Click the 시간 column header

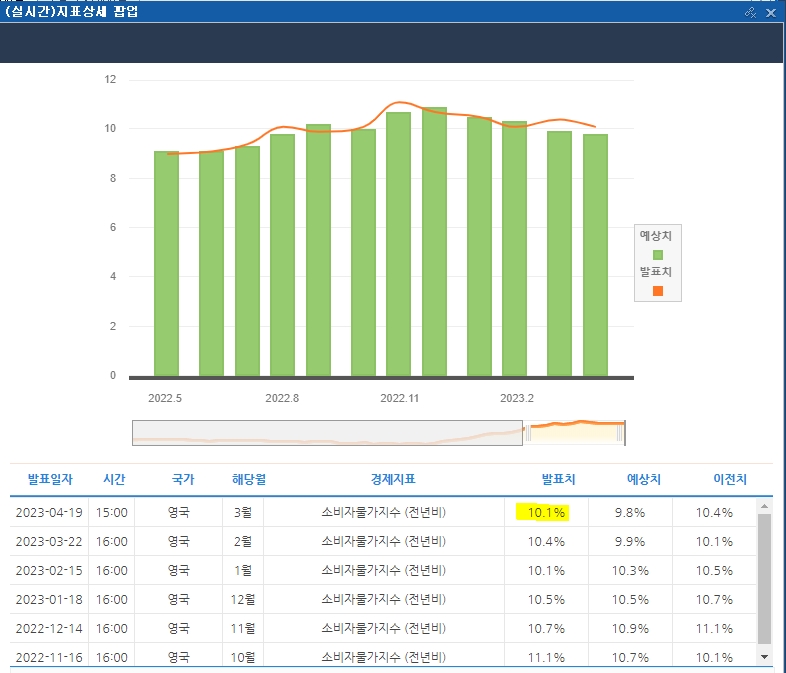point(114,479)
